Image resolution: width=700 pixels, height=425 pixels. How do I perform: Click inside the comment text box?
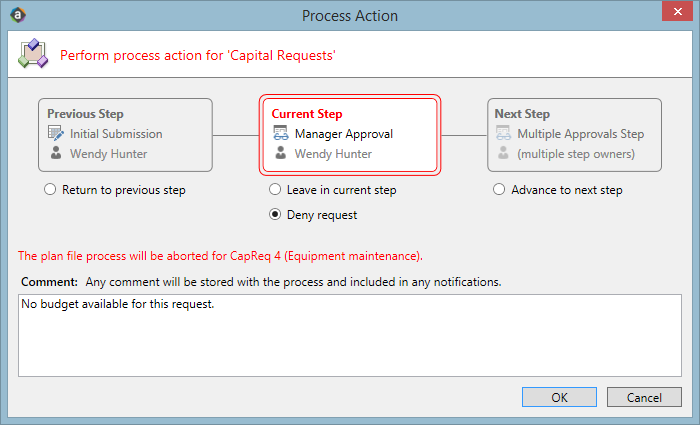[x=350, y=335]
